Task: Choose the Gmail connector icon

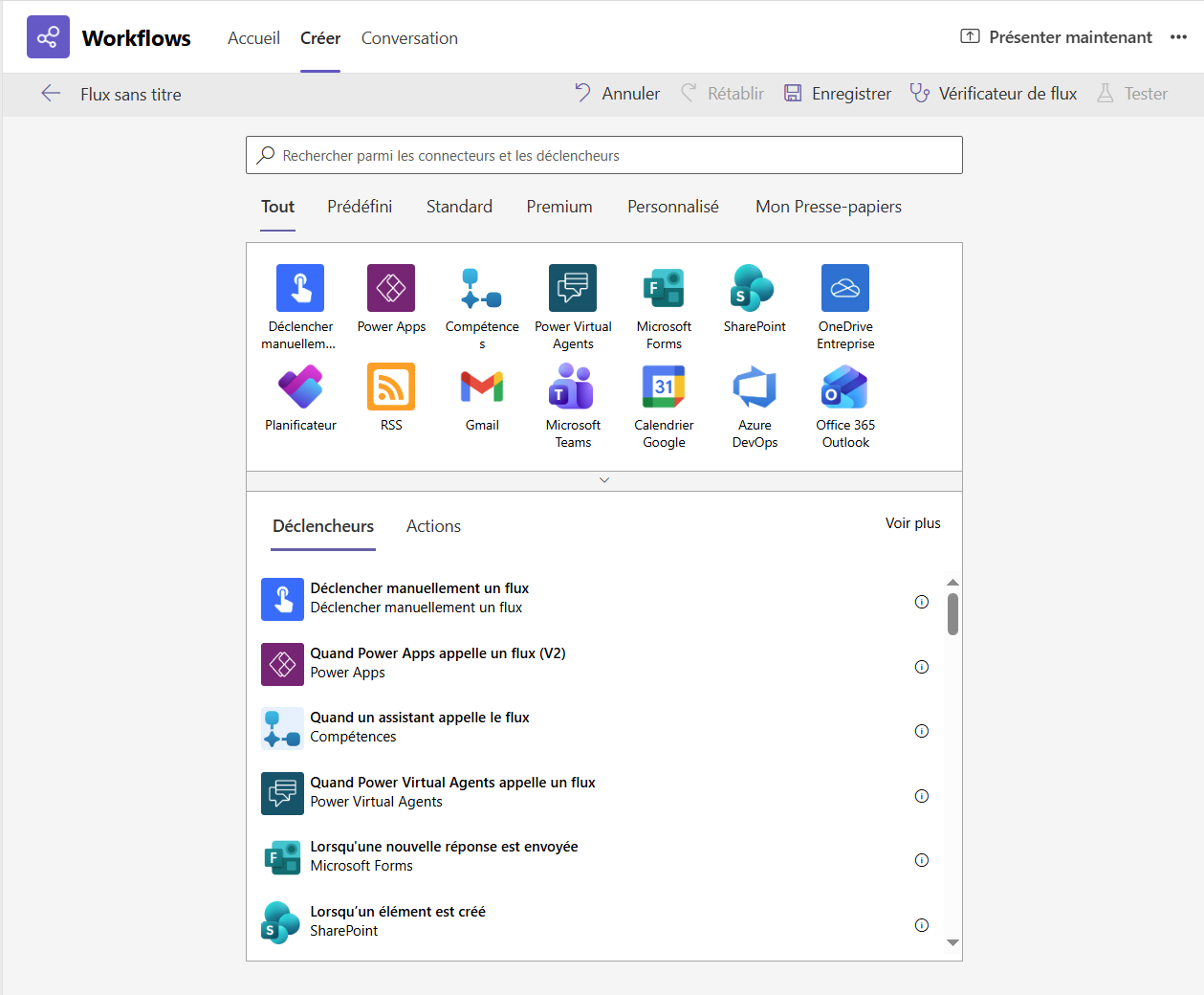Action: [x=482, y=387]
